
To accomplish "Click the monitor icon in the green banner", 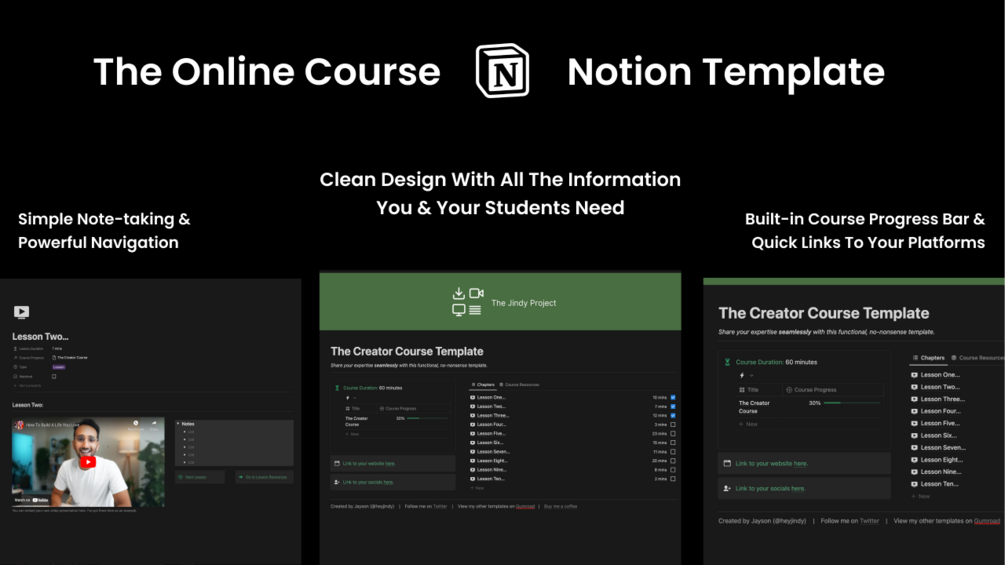I will 458,310.
